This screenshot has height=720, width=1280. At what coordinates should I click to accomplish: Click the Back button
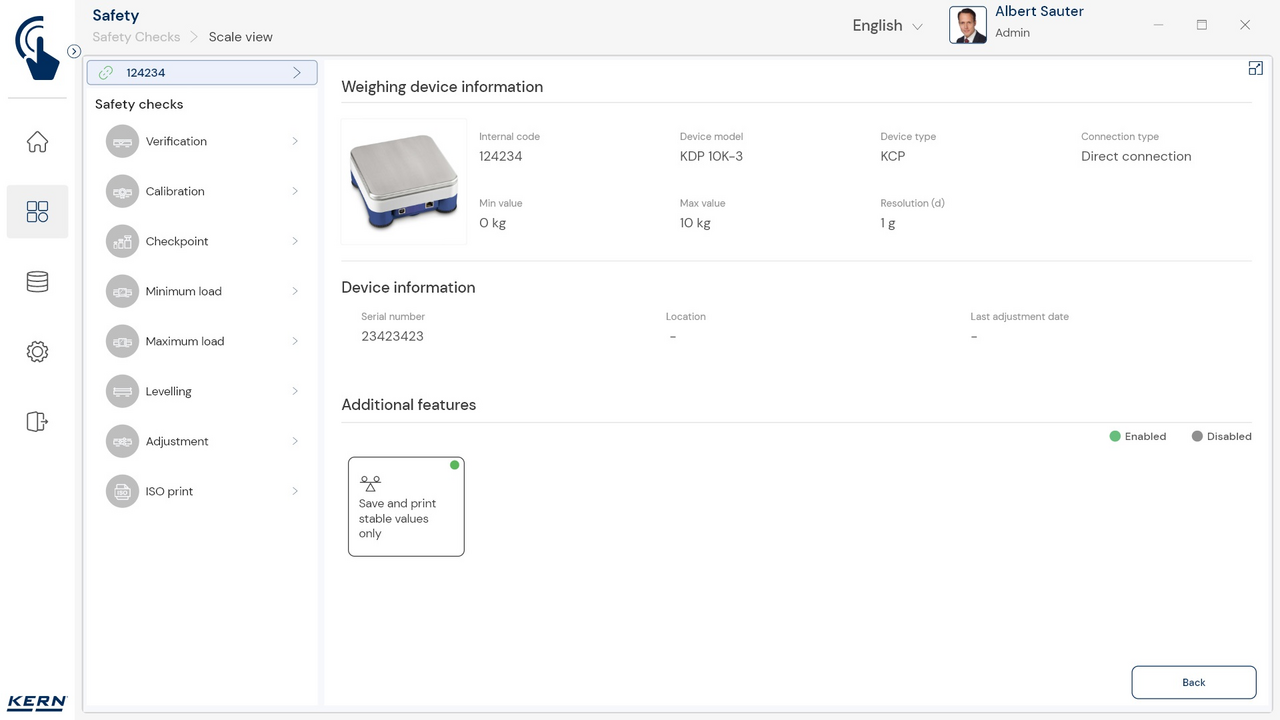(x=1193, y=682)
